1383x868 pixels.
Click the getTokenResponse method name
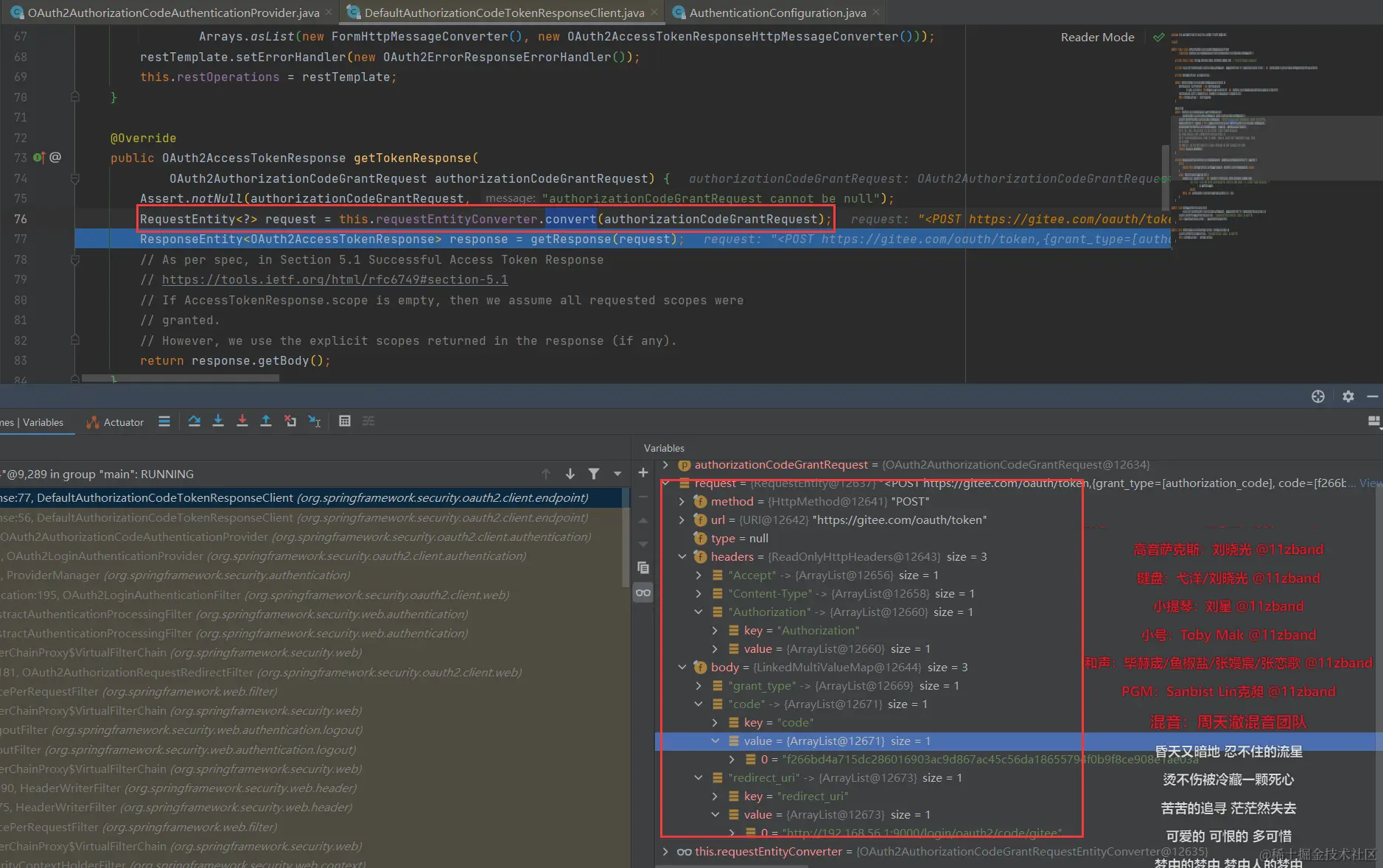tap(413, 158)
